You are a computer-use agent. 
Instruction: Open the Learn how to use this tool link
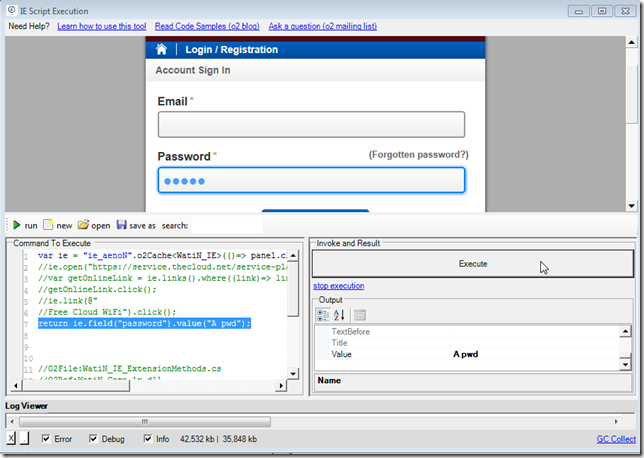pyautogui.click(x=101, y=26)
